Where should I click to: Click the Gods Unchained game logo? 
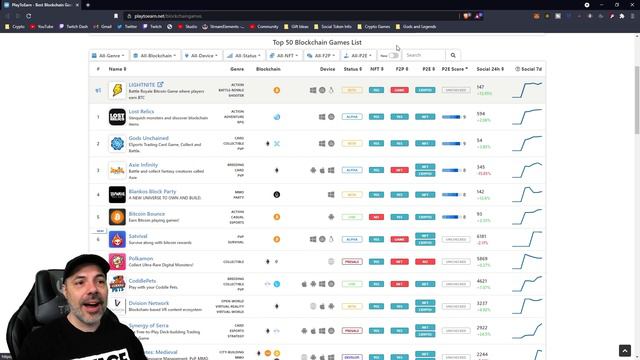click(x=117, y=143)
